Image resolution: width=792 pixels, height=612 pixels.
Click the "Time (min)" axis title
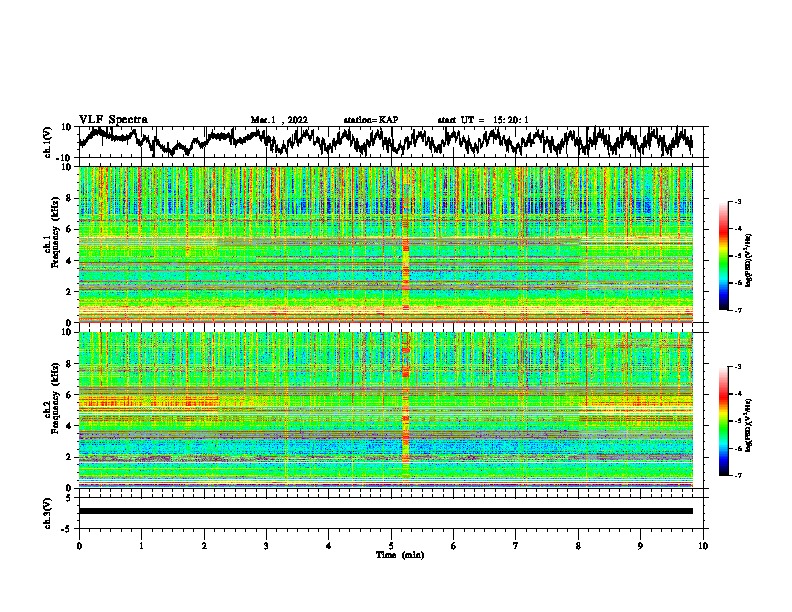(x=400, y=555)
